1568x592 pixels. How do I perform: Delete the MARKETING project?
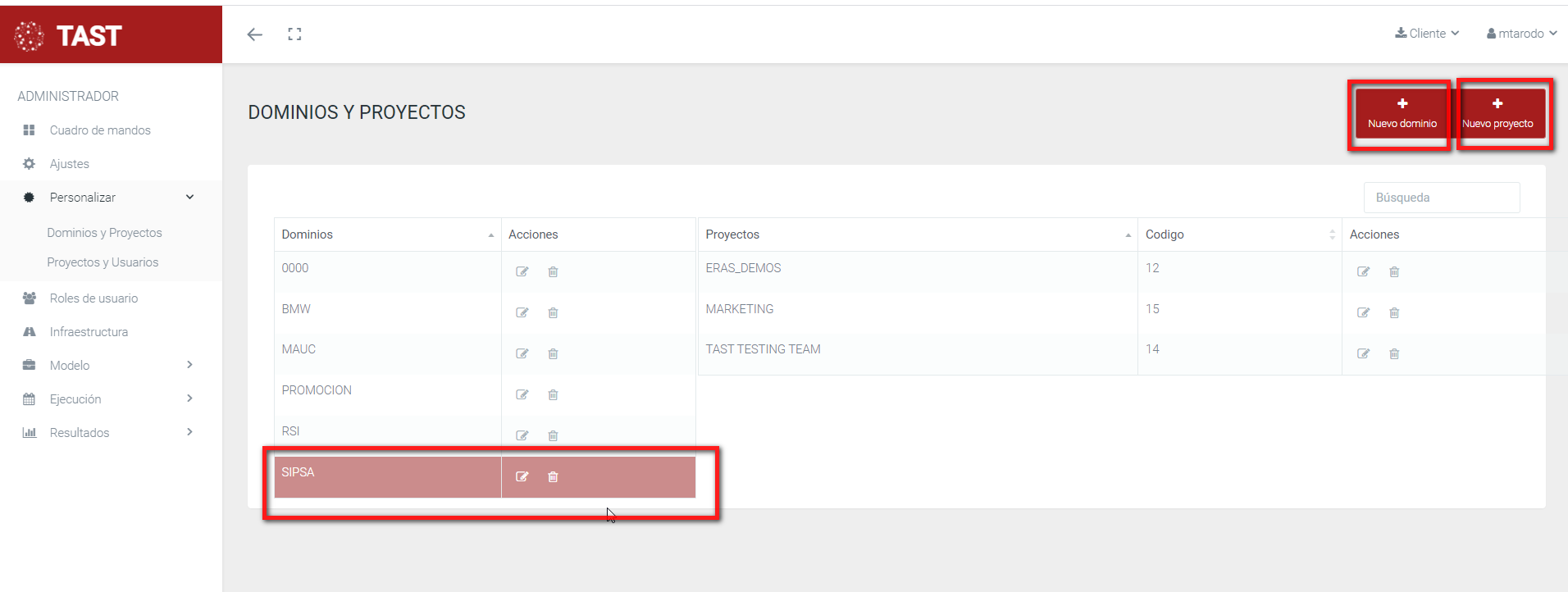click(1394, 312)
